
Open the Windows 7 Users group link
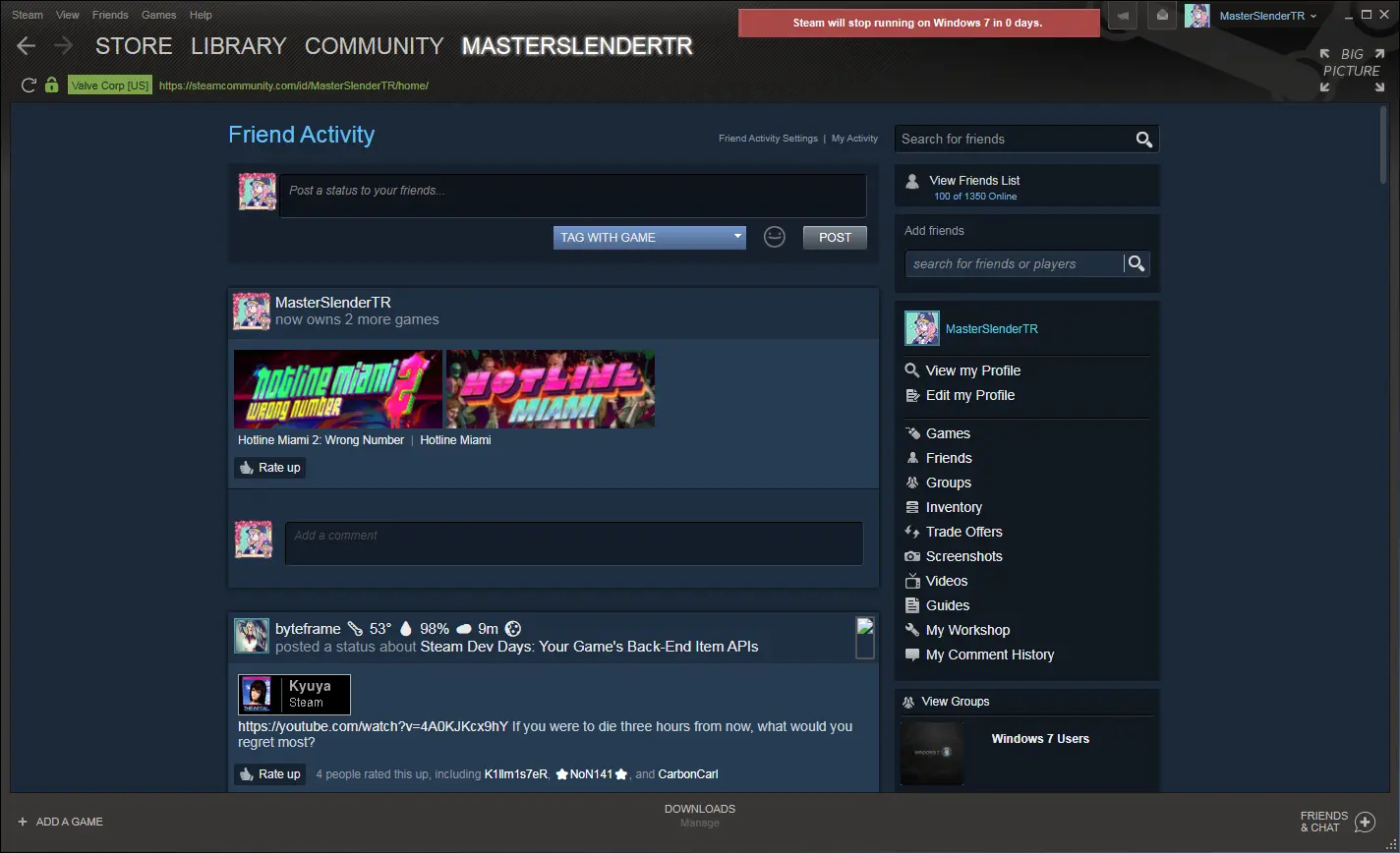click(x=1040, y=739)
